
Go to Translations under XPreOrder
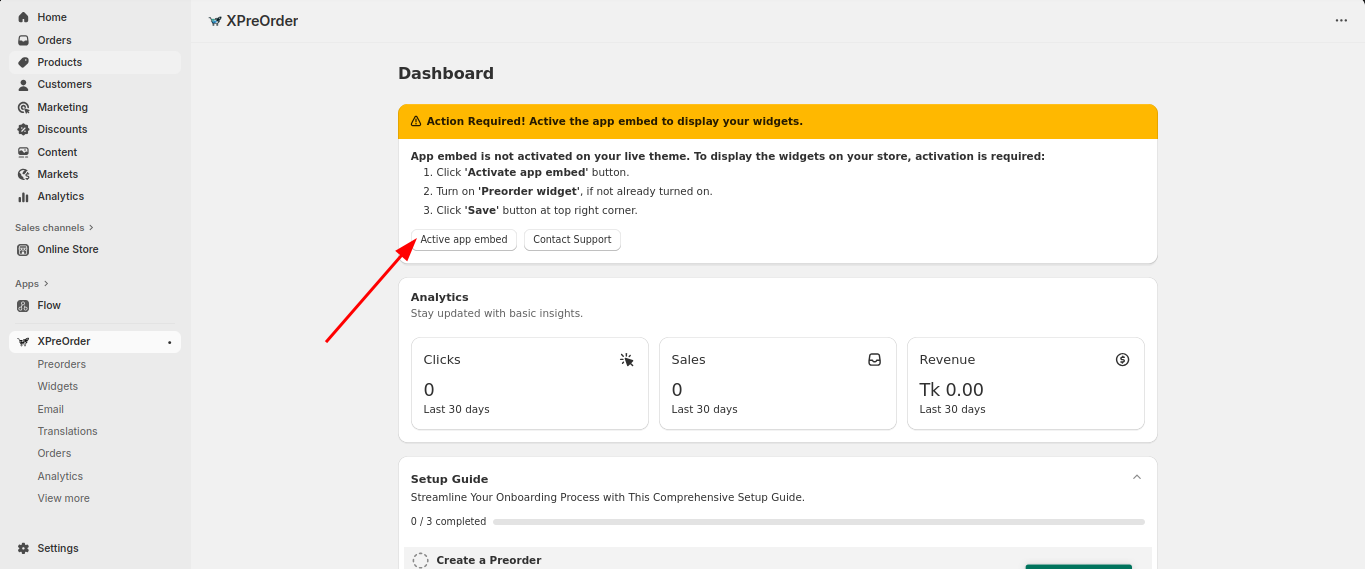pyautogui.click(x=67, y=431)
